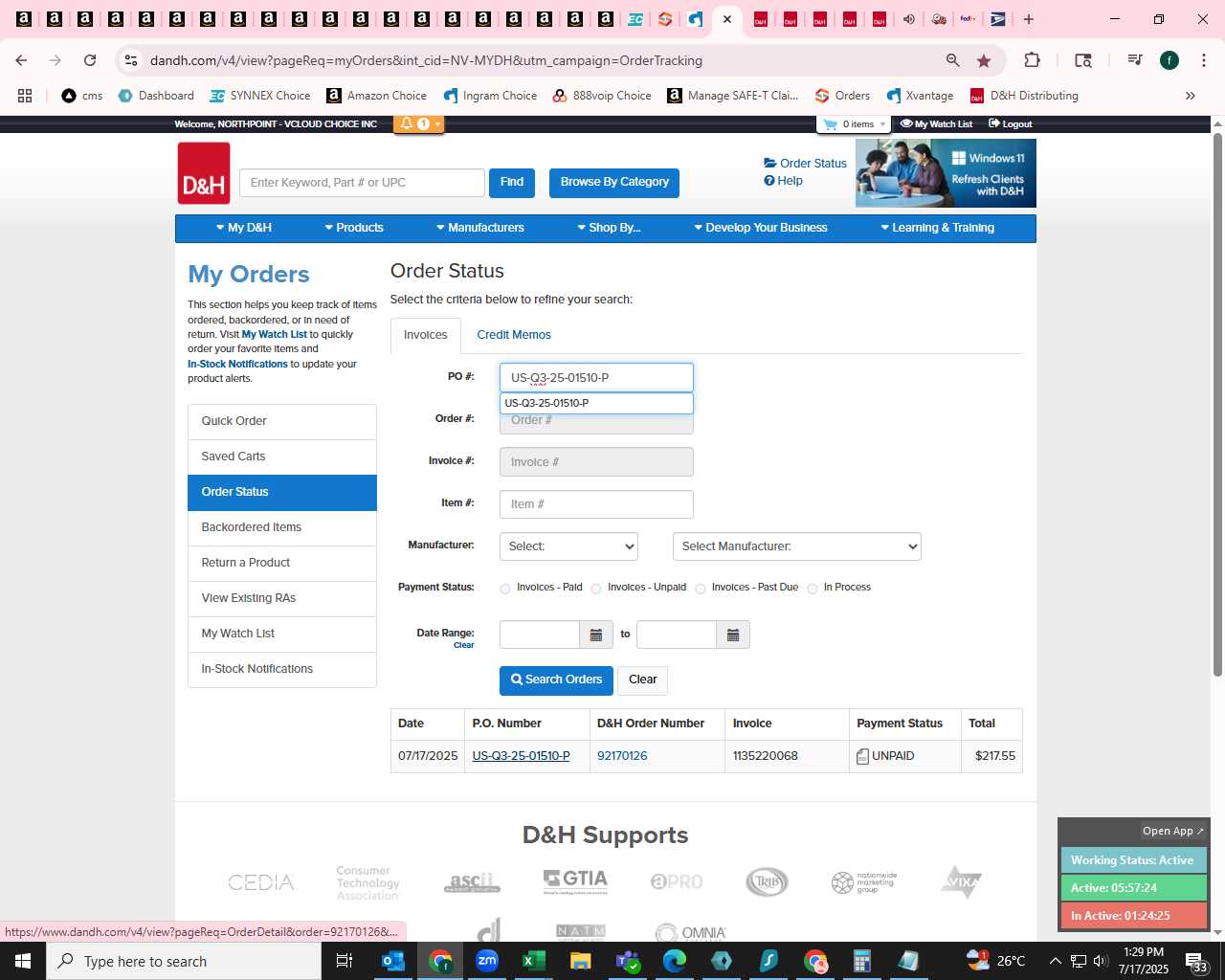Open the Select Manufacturer dropdown
The height and width of the screenshot is (980, 1225).
(796, 546)
